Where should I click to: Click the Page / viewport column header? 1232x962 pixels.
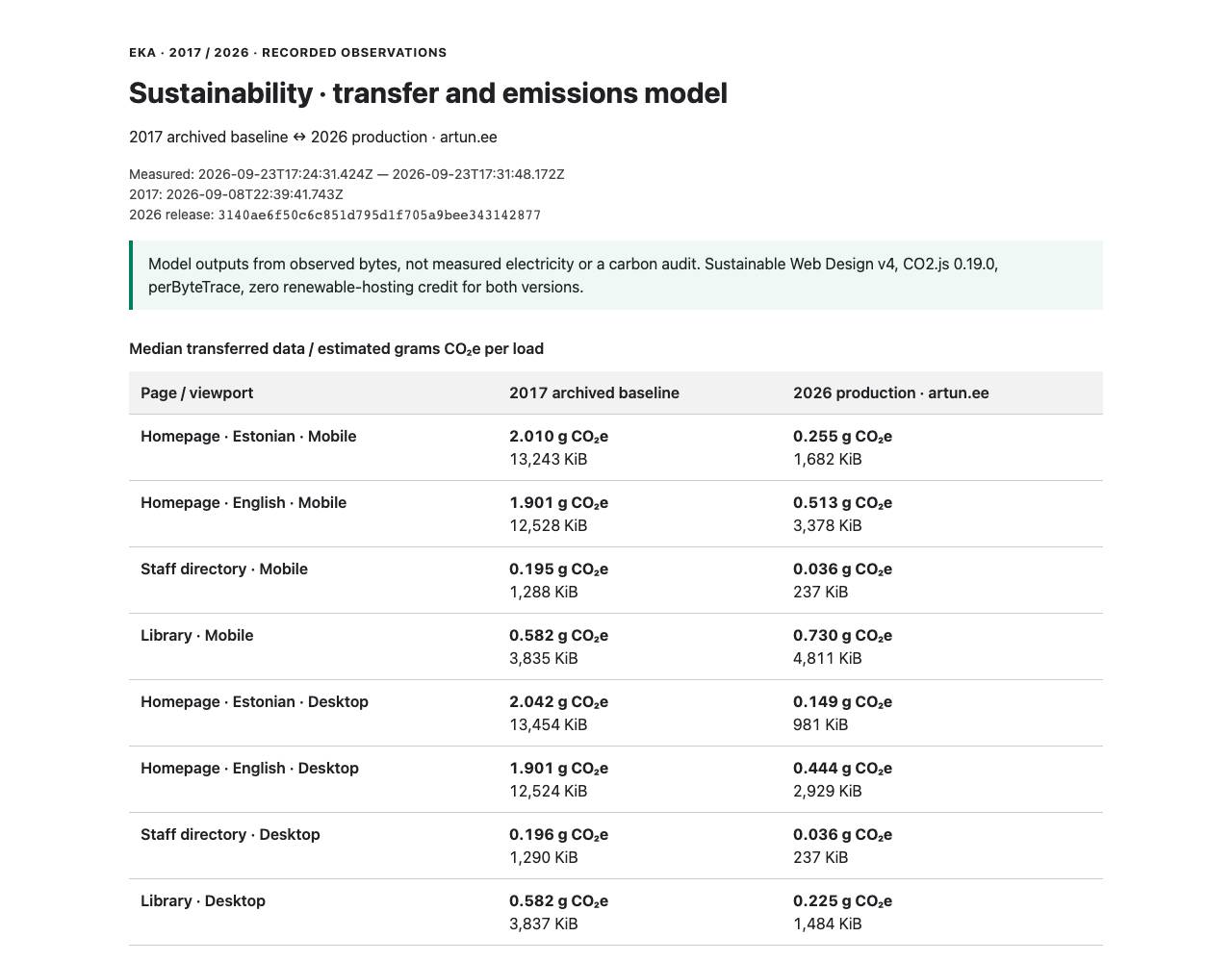(x=197, y=392)
